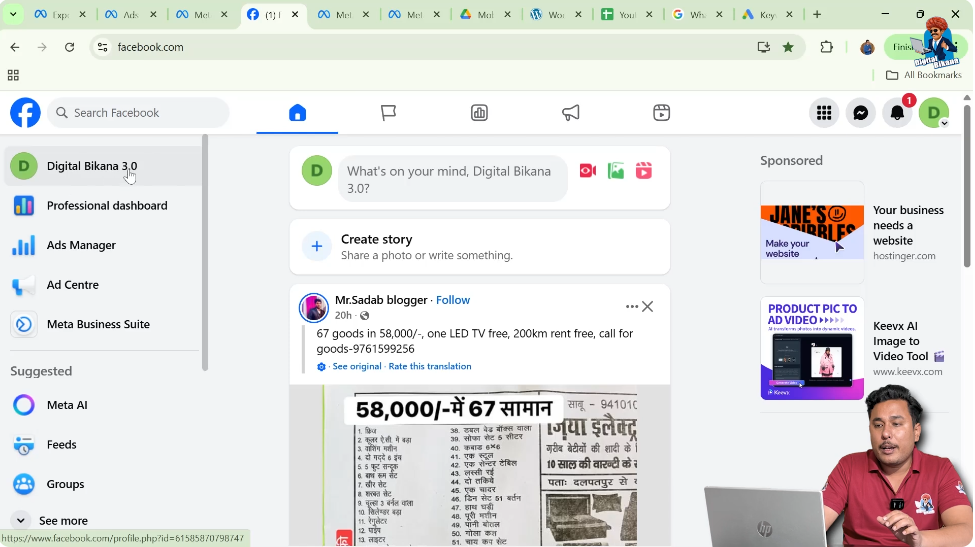The width and height of the screenshot is (975, 547).
Task: Open Feeds in sidebar
Action: [103, 444]
